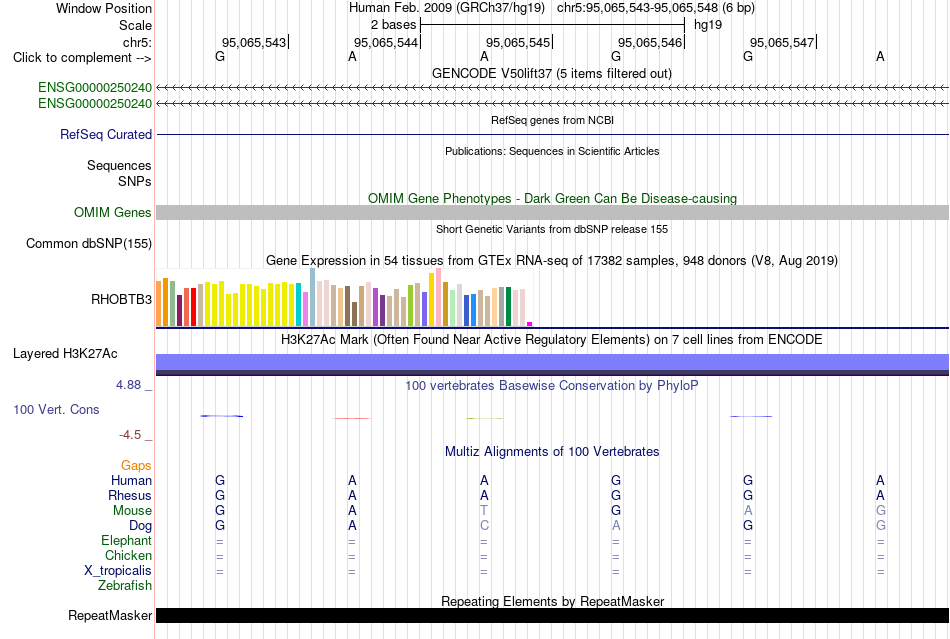The height and width of the screenshot is (639, 950).
Task: Click the black RepeatMasker track bar
Action: (552, 615)
